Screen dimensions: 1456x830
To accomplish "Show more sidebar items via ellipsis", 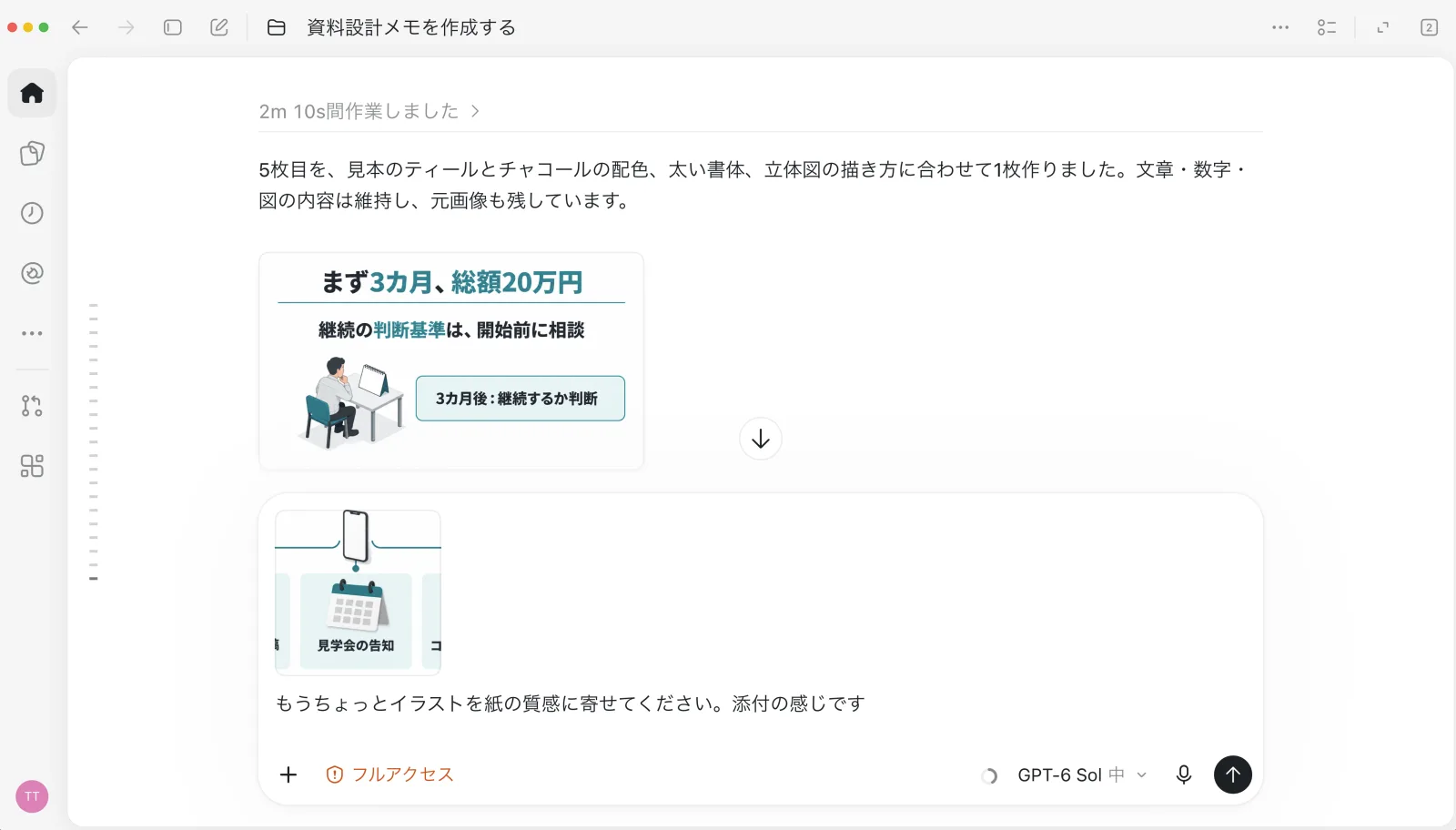I will tap(32, 333).
